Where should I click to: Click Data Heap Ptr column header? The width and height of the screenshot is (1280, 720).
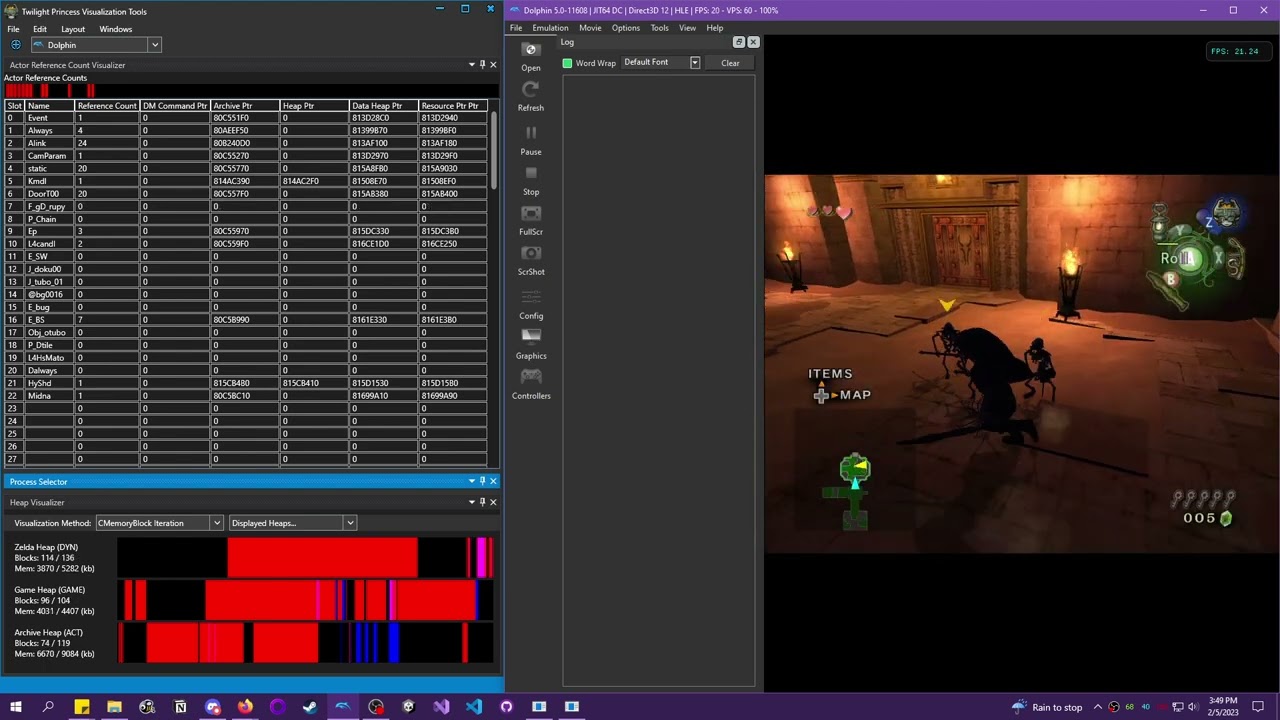click(383, 105)
